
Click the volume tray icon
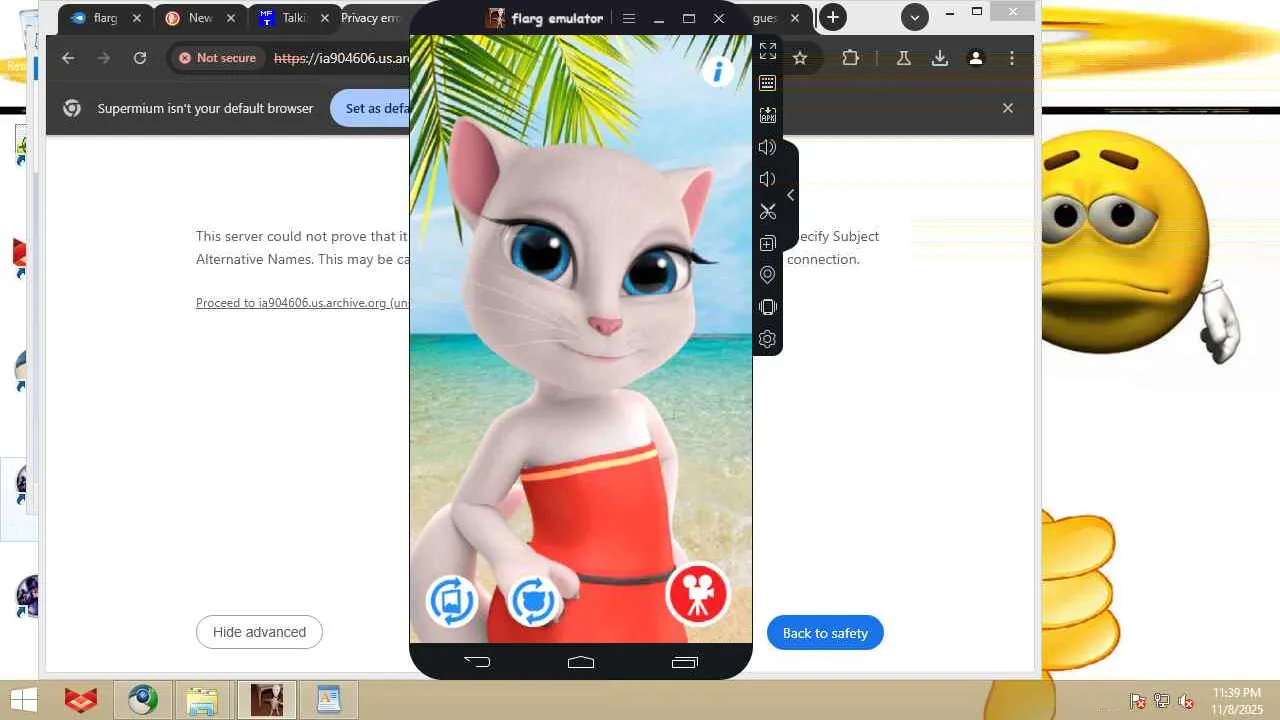tap(1187, 701)
